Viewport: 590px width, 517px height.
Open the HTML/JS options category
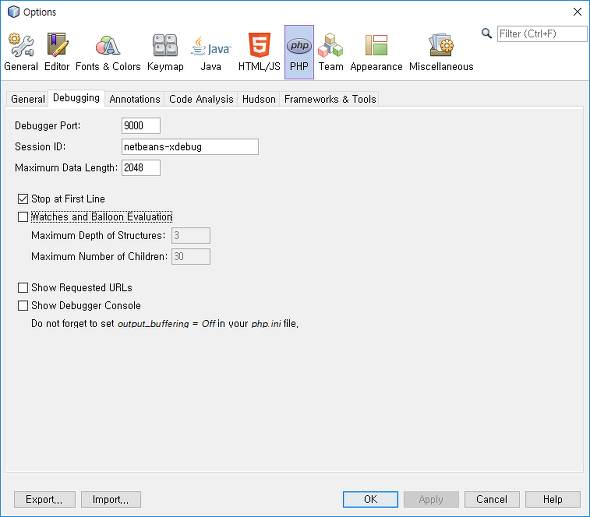(259, 52)
